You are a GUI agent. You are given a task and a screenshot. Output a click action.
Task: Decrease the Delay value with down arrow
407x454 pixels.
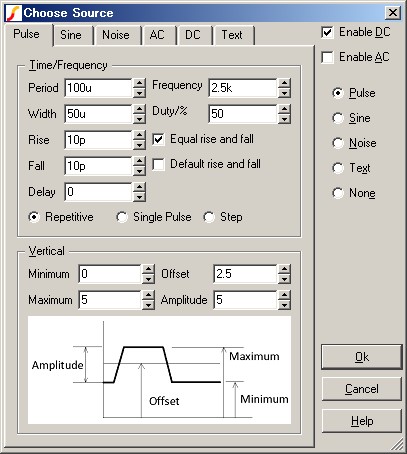139,197
